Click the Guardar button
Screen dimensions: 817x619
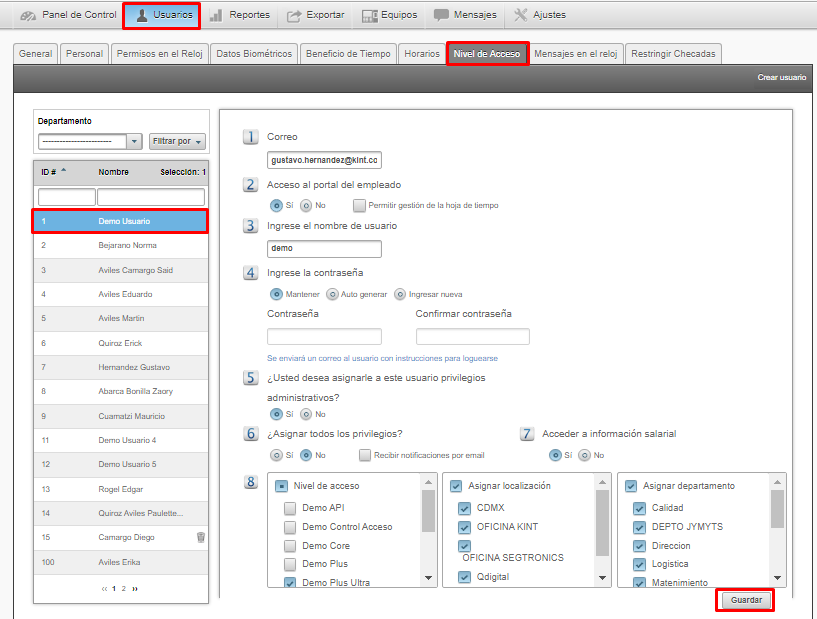[746, 601]
